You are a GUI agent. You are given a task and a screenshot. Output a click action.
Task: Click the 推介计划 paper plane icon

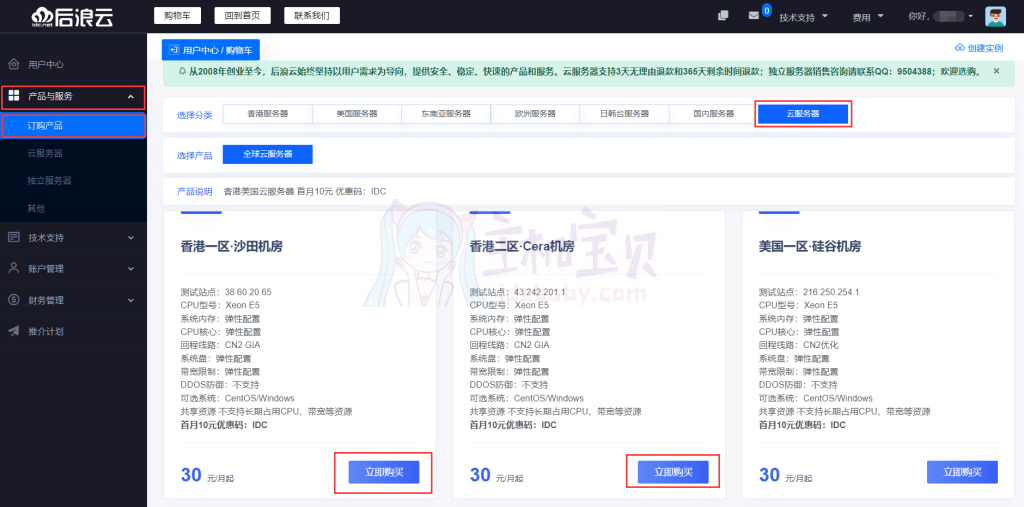click(14, 331)
